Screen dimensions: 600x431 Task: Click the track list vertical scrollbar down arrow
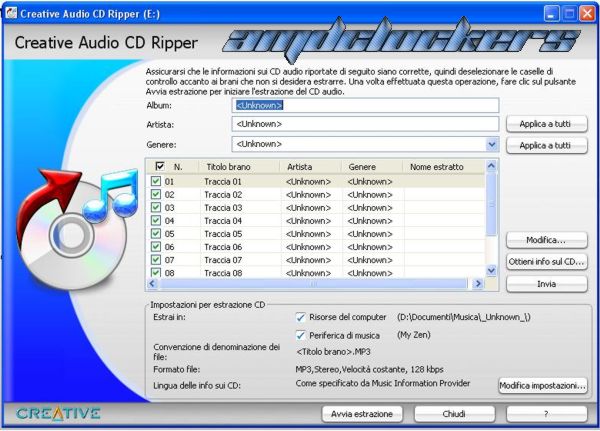click(x=490, y=270)
